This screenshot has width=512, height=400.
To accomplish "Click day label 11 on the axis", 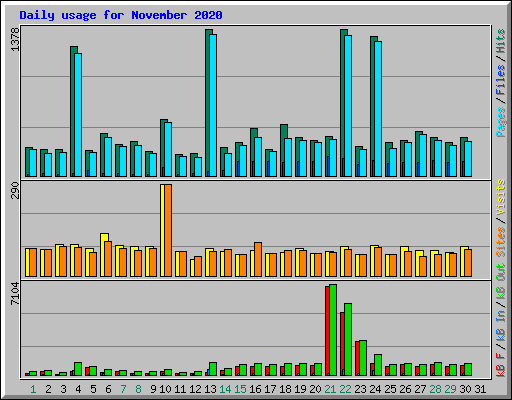I will point(180,389).
